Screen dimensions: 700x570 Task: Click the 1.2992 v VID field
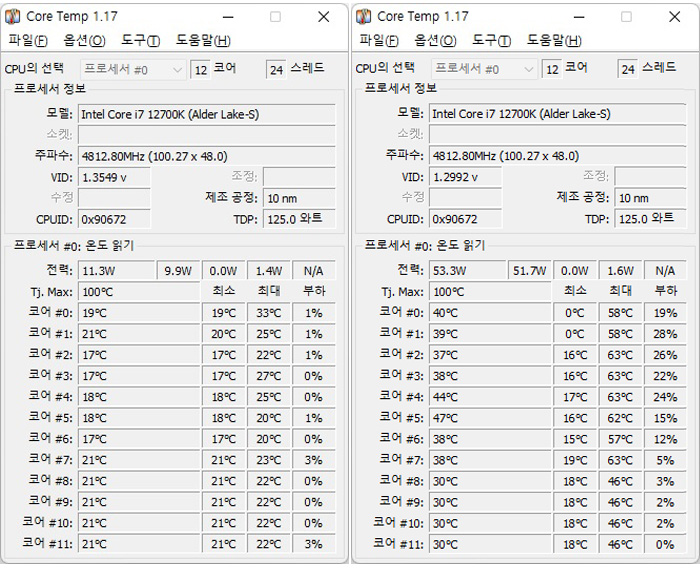point(465,177)
